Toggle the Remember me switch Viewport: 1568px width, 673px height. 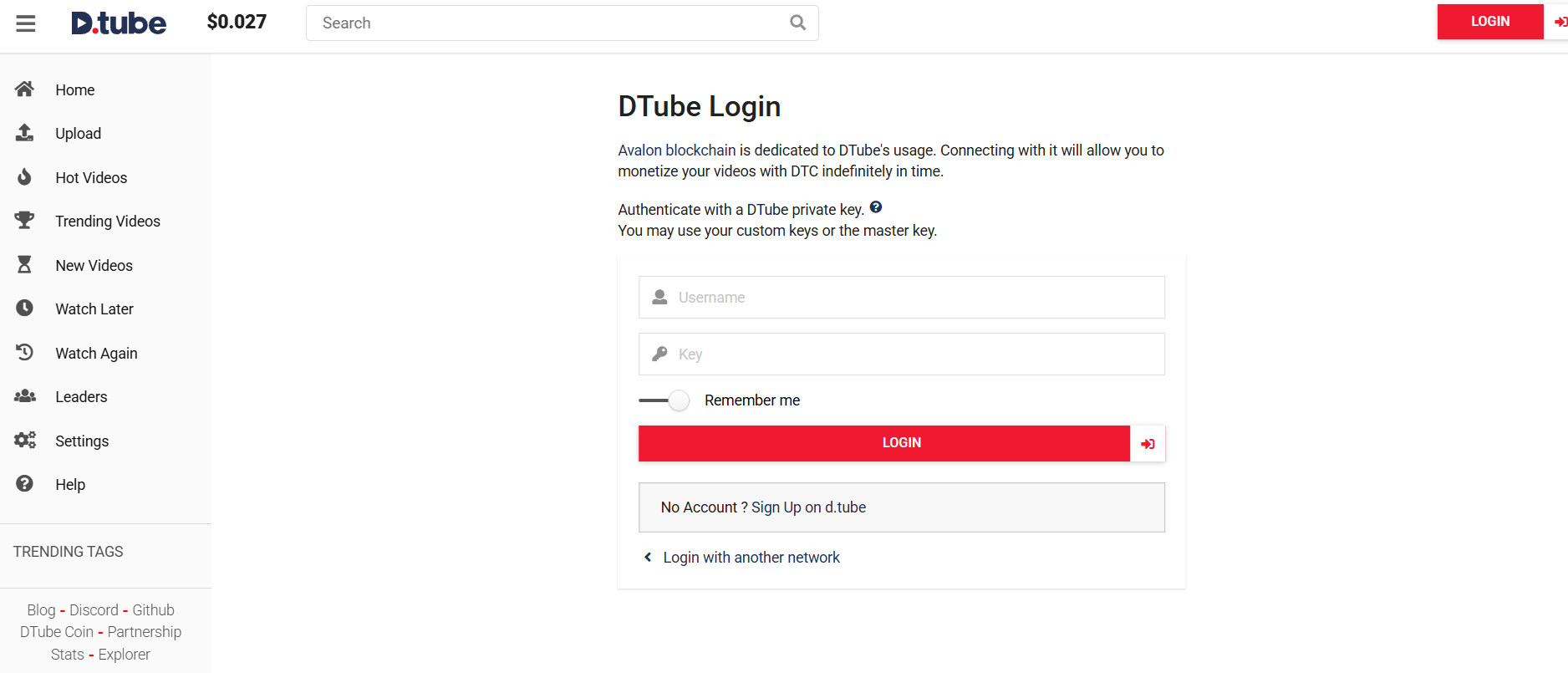coord(664,400)
